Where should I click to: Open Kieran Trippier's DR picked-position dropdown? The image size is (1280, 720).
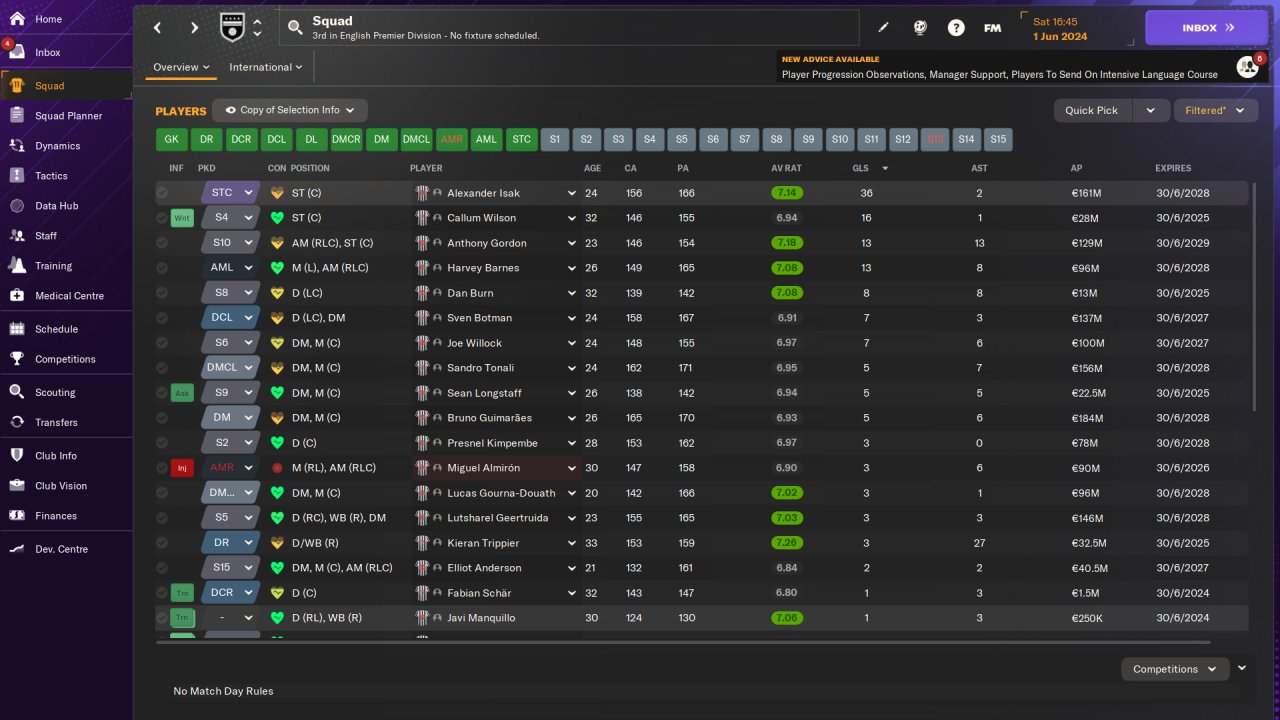click(x=230, y=543)
